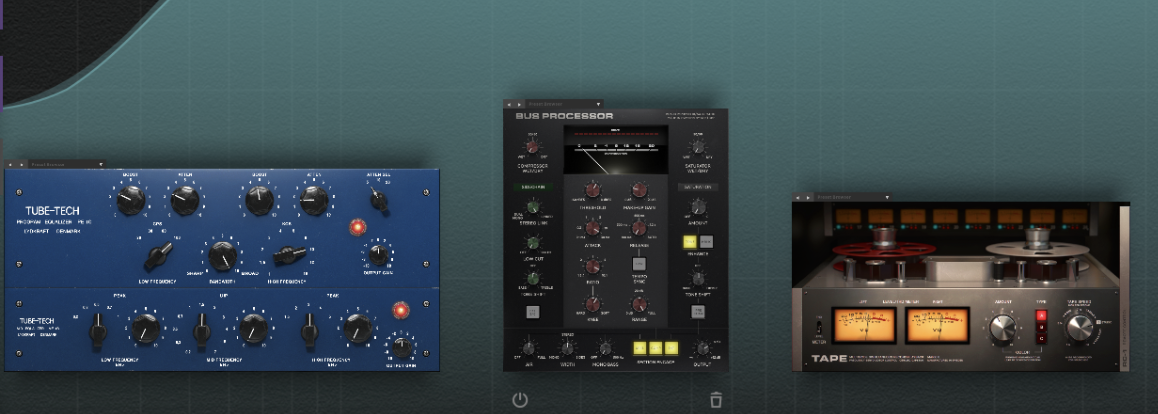Click lower Tube-Tech High Frequency lever switch

pos(310,331)
